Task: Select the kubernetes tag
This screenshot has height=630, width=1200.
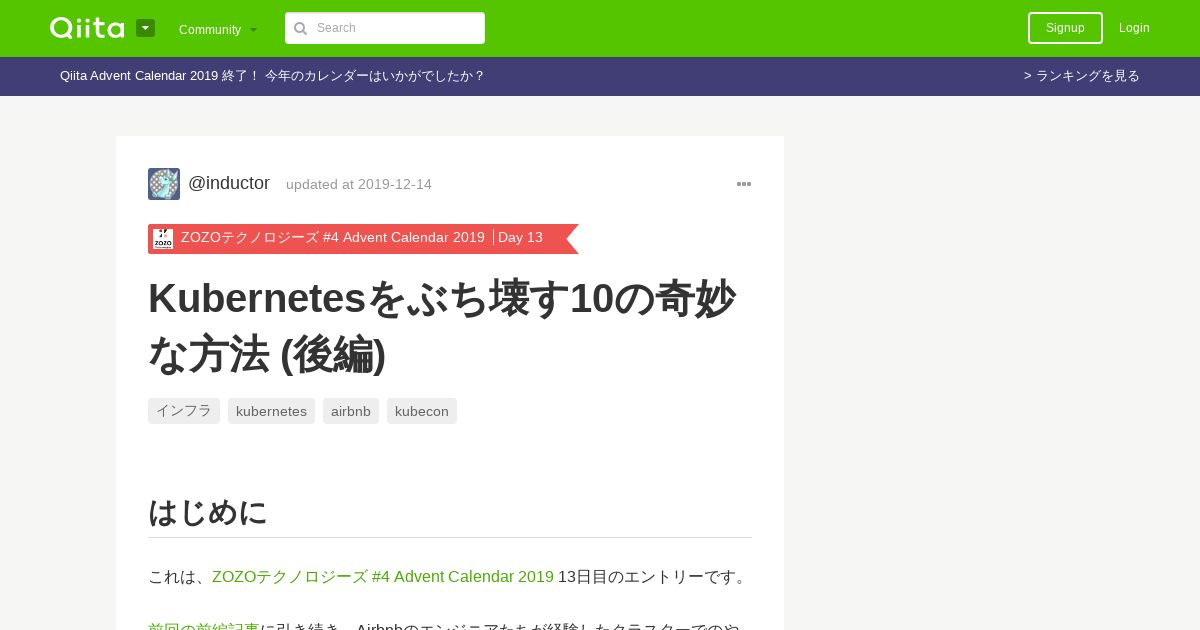Action: (x=271, y=411)
